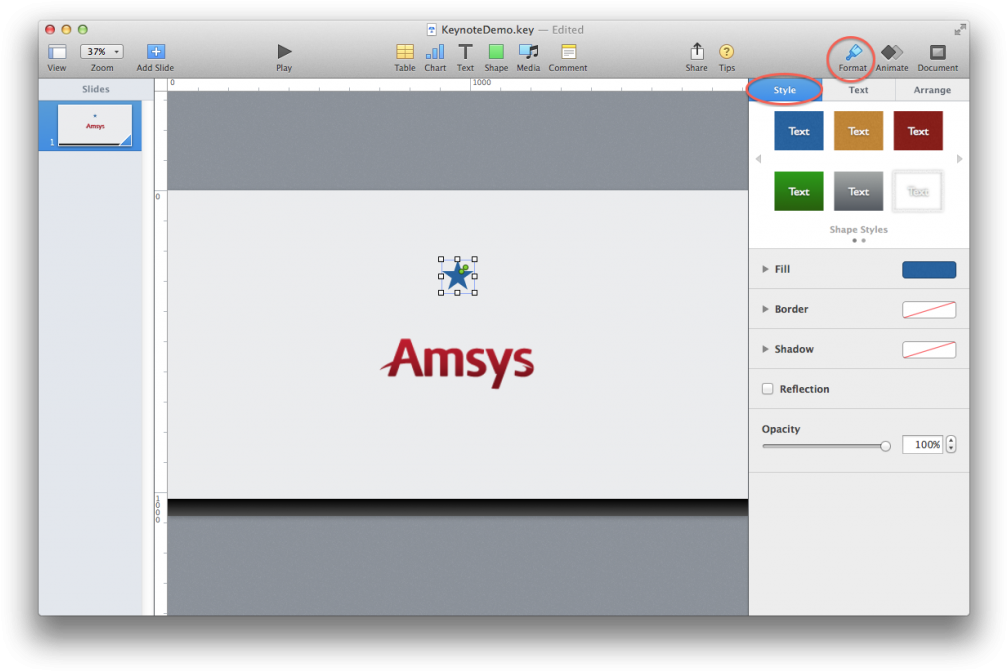Apply the green shape style
The width and height of the screenshot is (1007, 671).
(799, 191)
